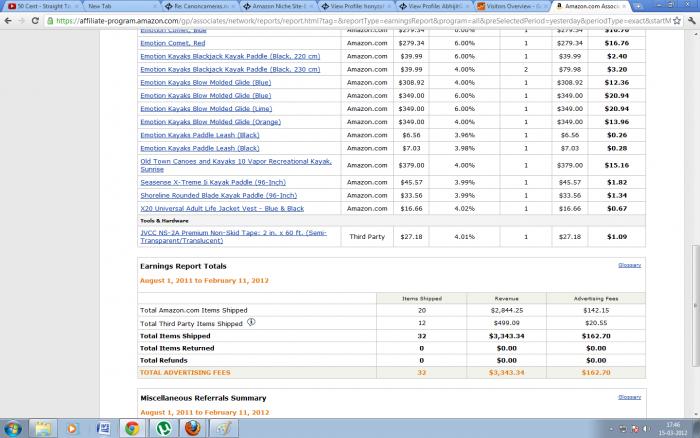The image size is (700, 438).
Task: Click the $15.16 fee for Old Town kayak
Action: coord(617,165)
